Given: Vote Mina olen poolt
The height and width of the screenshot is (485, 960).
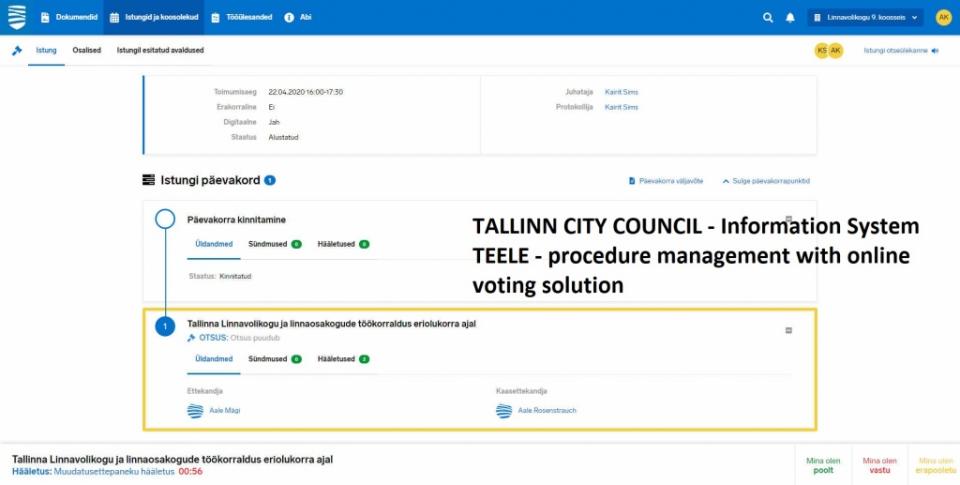Looking at the screenshot, I should click(x=823, y=465).
